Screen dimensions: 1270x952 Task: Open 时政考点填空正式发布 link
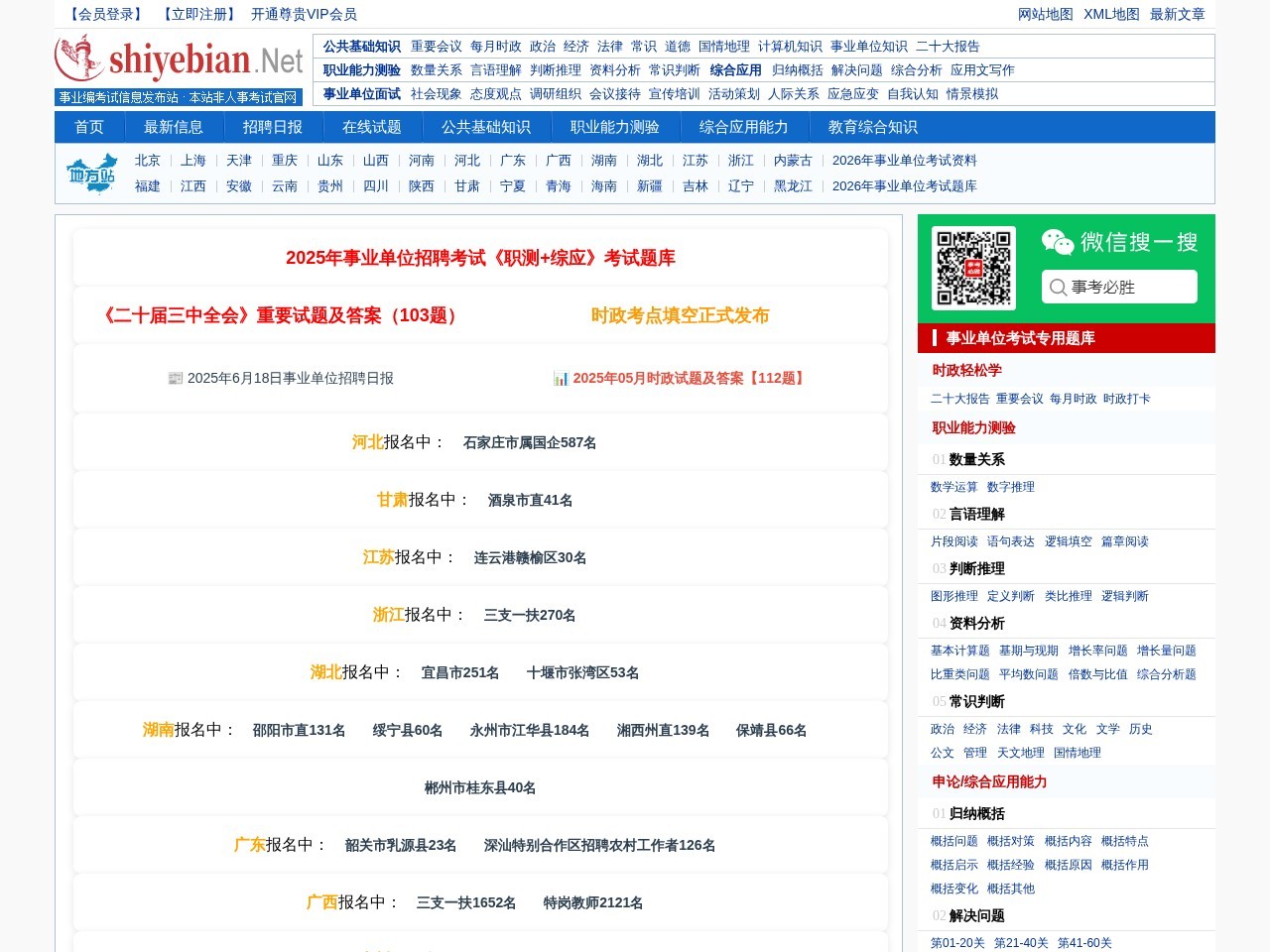680,315
